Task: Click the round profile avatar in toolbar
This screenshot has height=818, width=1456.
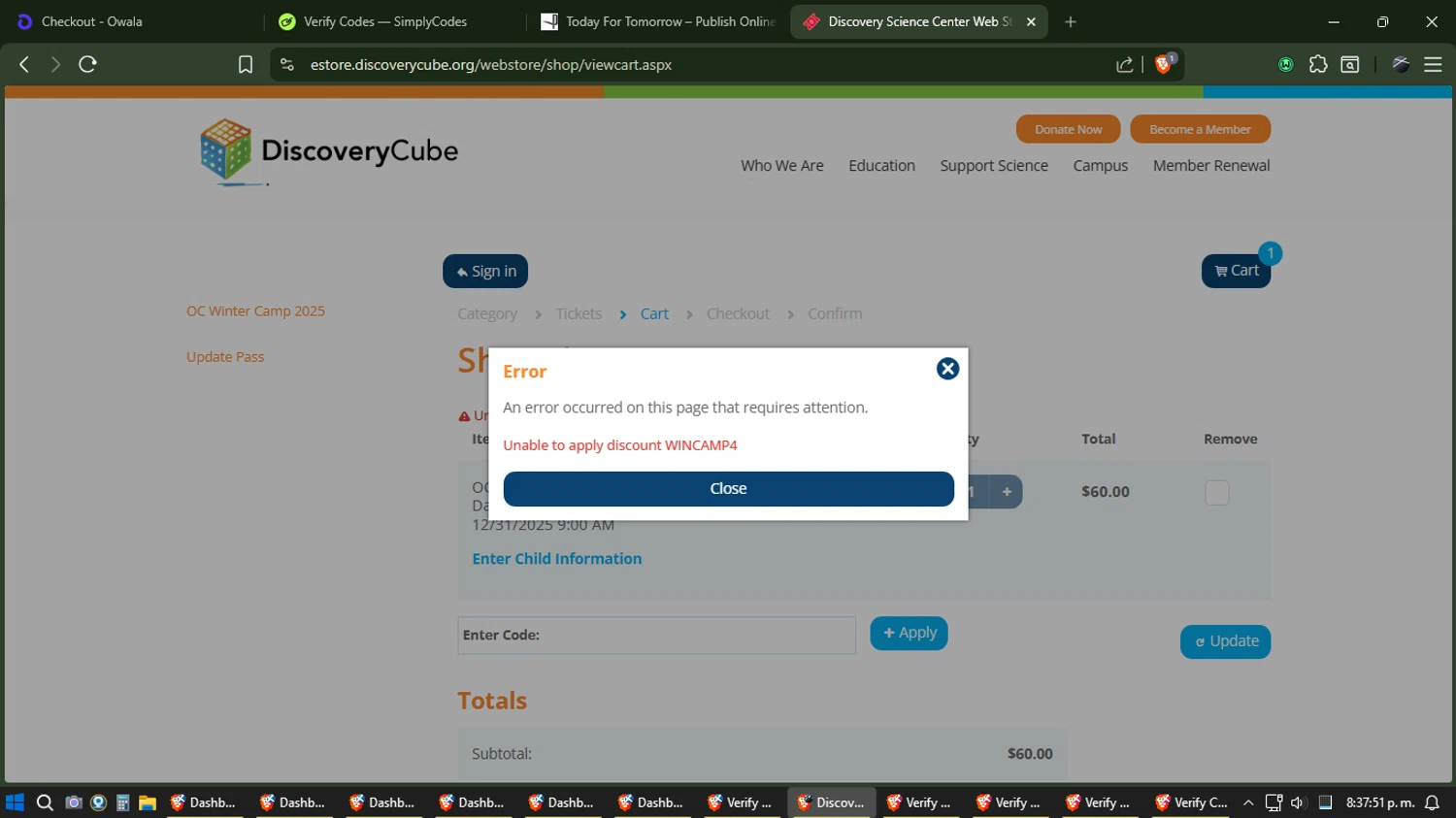Action: (1401, 64)
